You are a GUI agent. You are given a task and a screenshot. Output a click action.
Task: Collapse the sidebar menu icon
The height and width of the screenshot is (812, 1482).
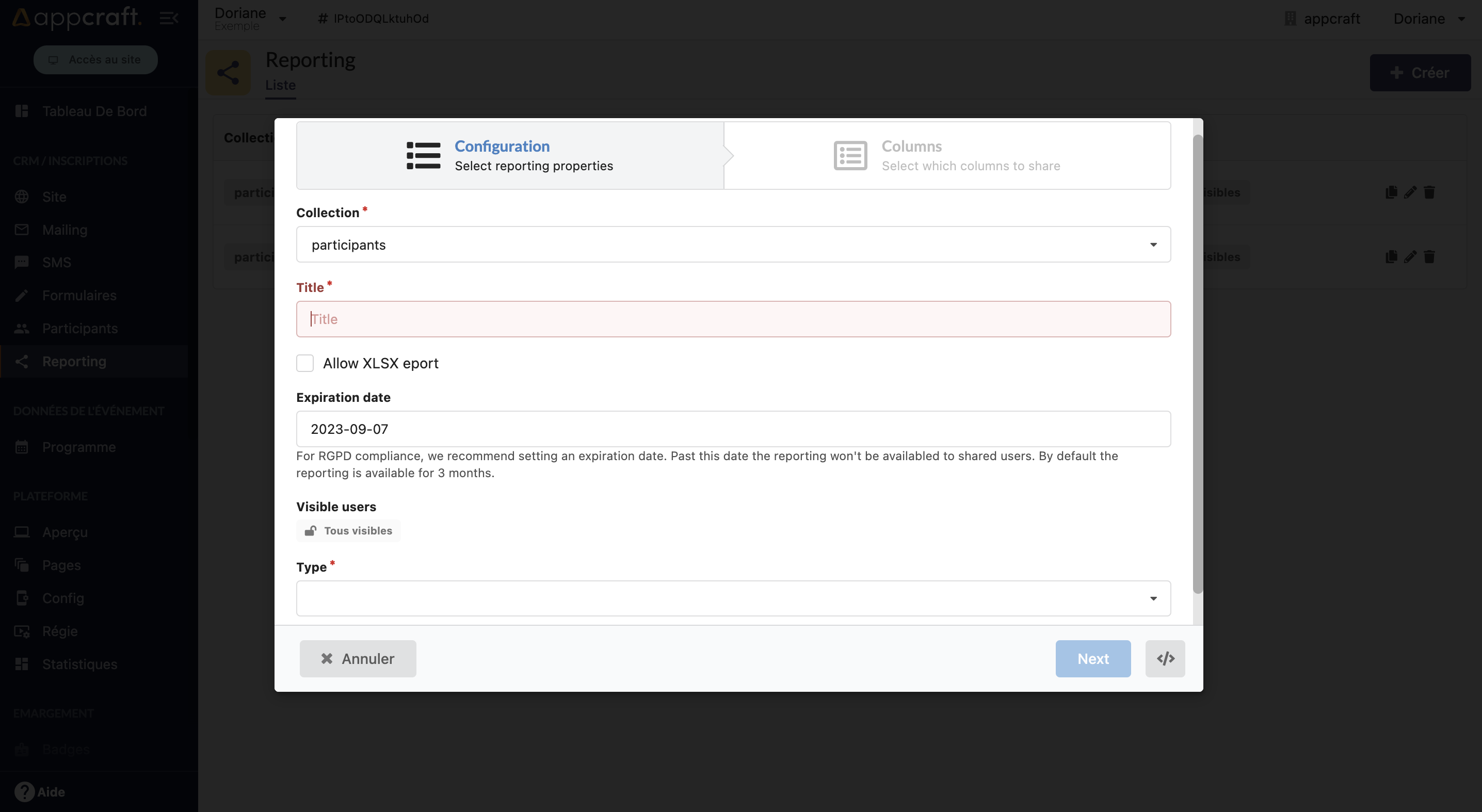[x=169, y=19]
